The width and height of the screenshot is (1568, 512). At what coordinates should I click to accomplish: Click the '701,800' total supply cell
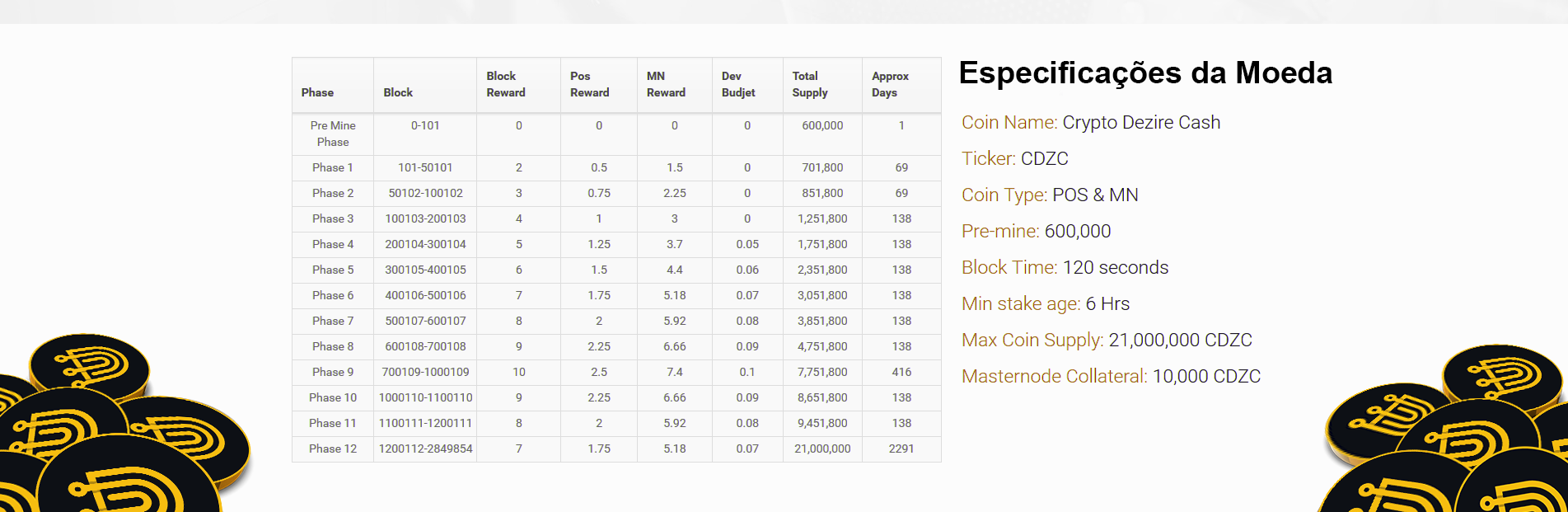tap(822, 167)
